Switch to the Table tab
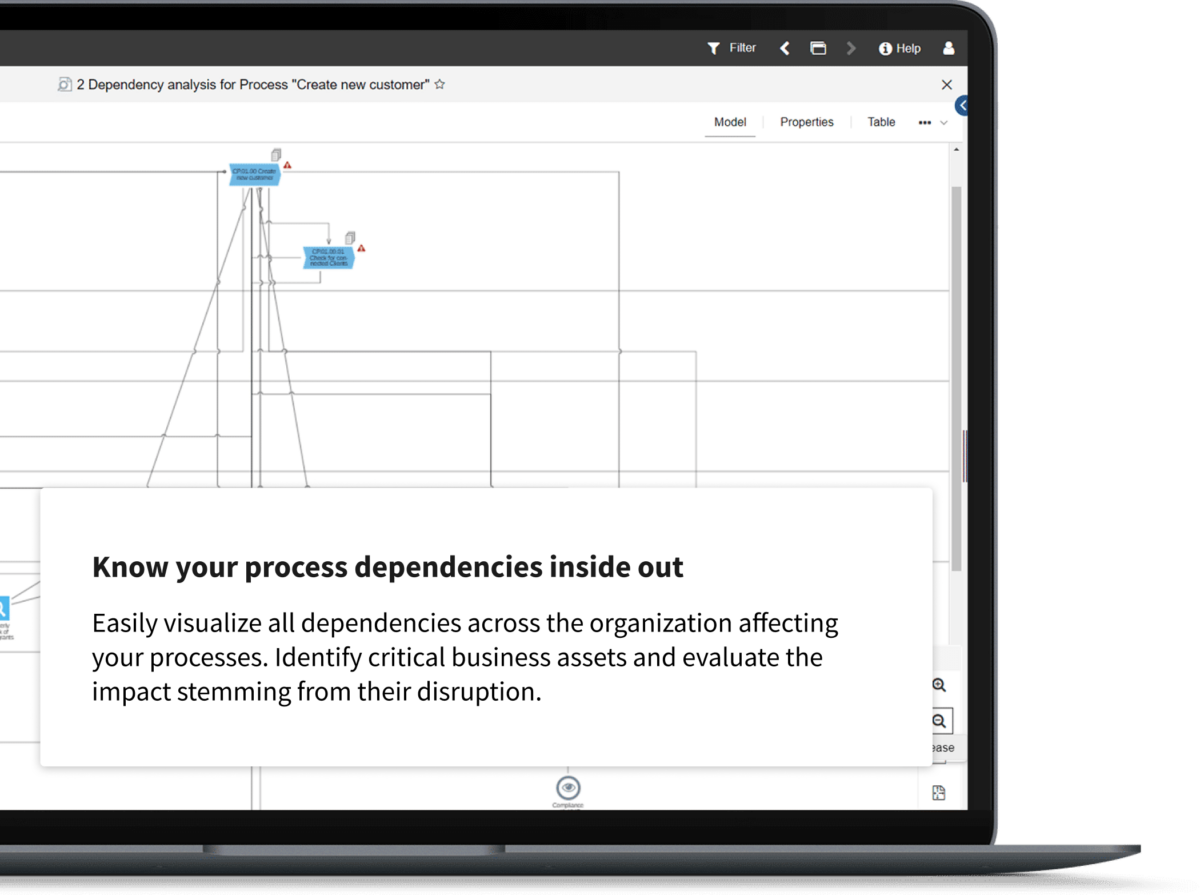 881,122
